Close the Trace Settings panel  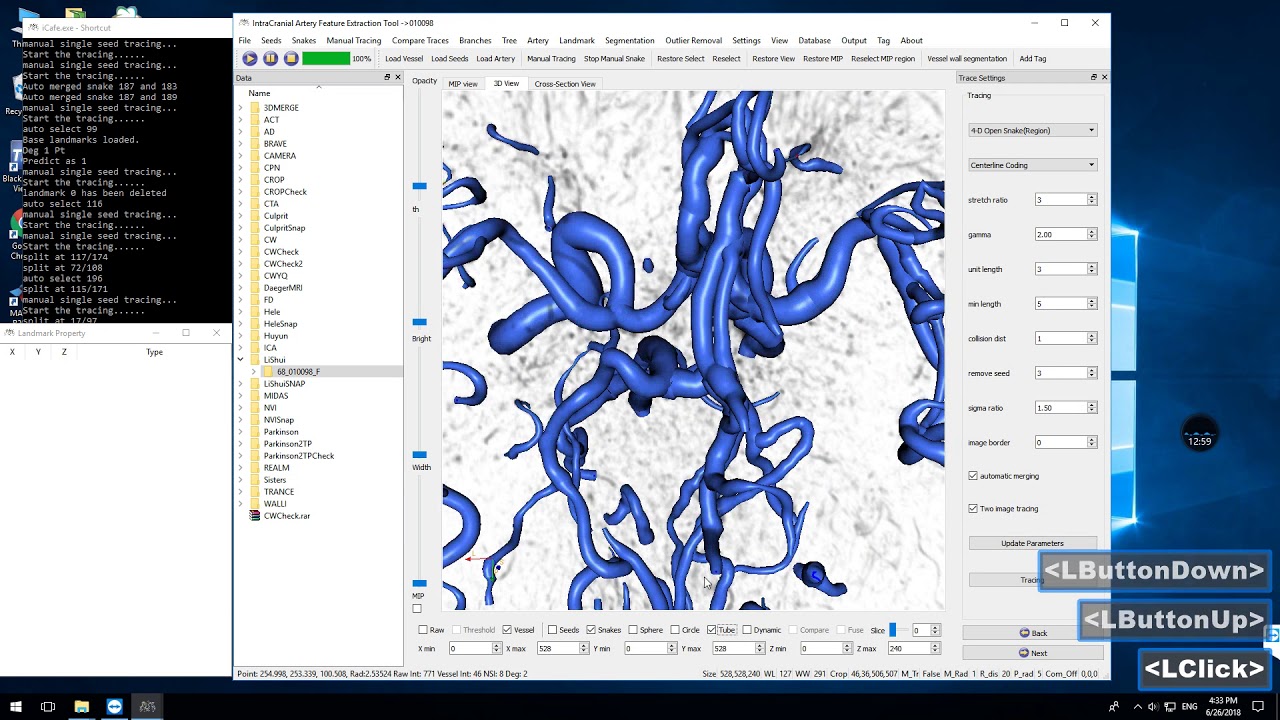(1104, 78)
